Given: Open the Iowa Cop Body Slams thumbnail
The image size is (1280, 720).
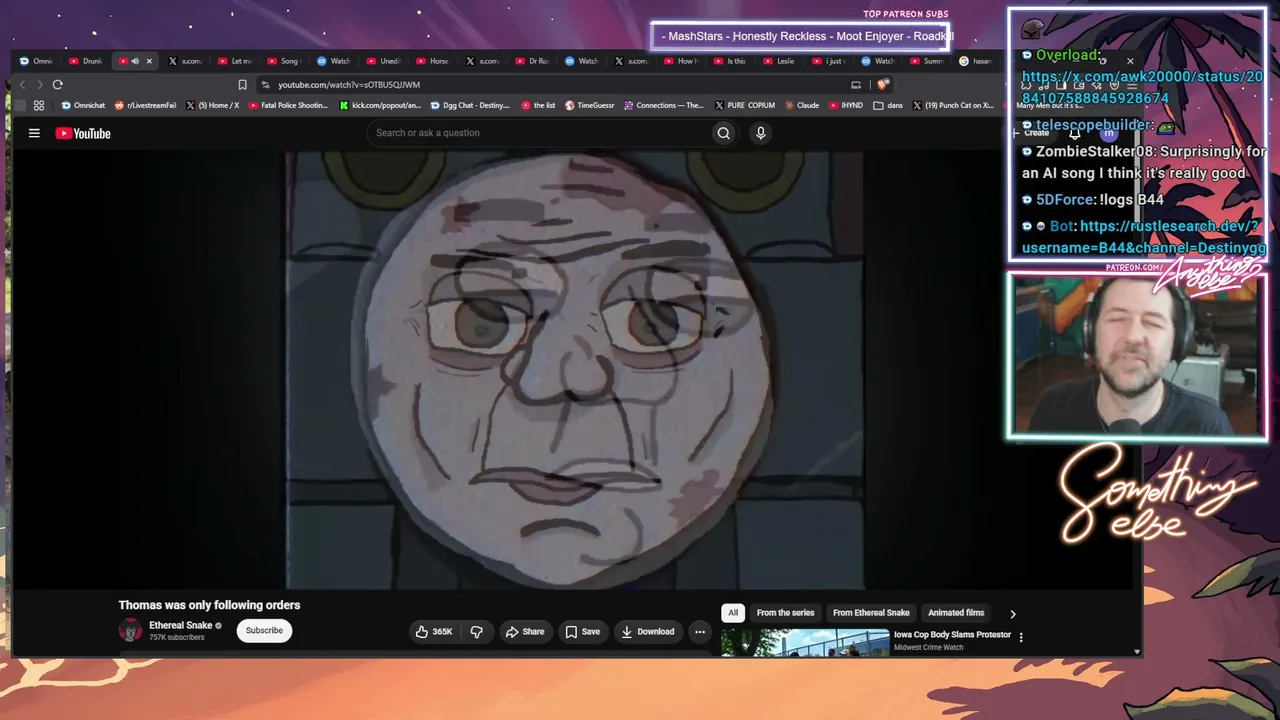Looking at the screenshot, I should click(x=805, y=642).
